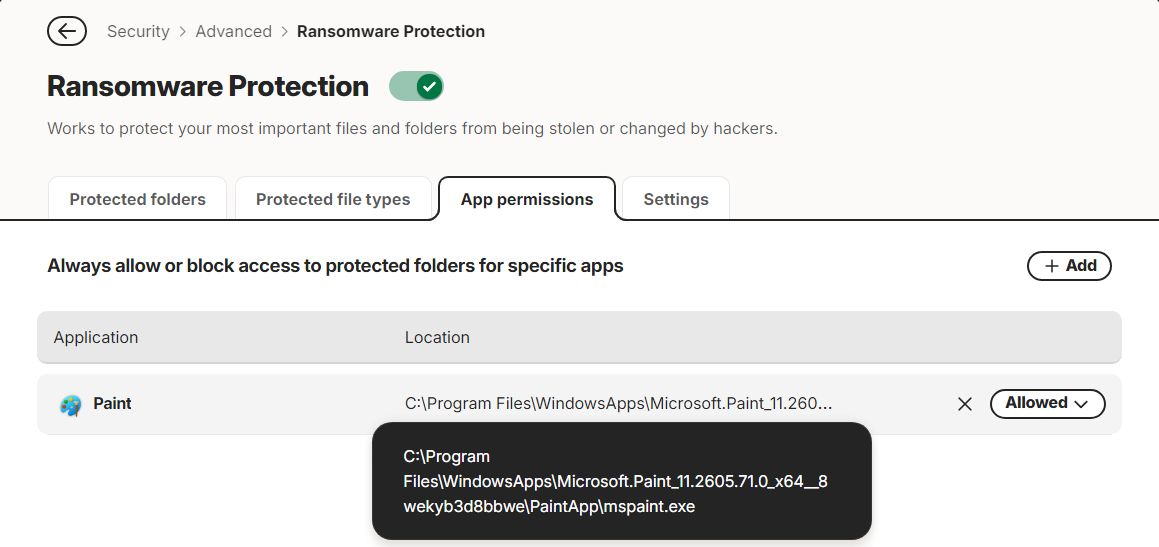Navigate to the Security breadcrumb link
Screen dimensions: 1159x547
[138, 32]
